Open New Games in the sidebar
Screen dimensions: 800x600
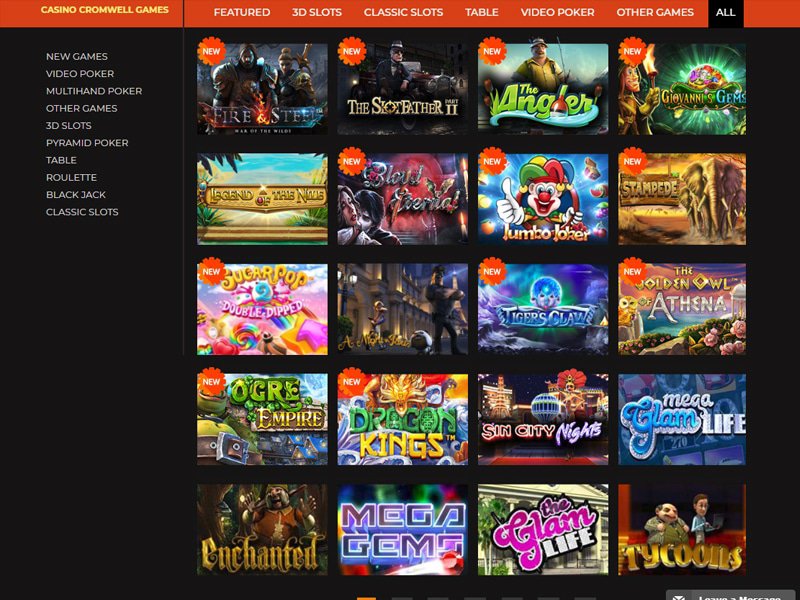(x=77, y=57)
